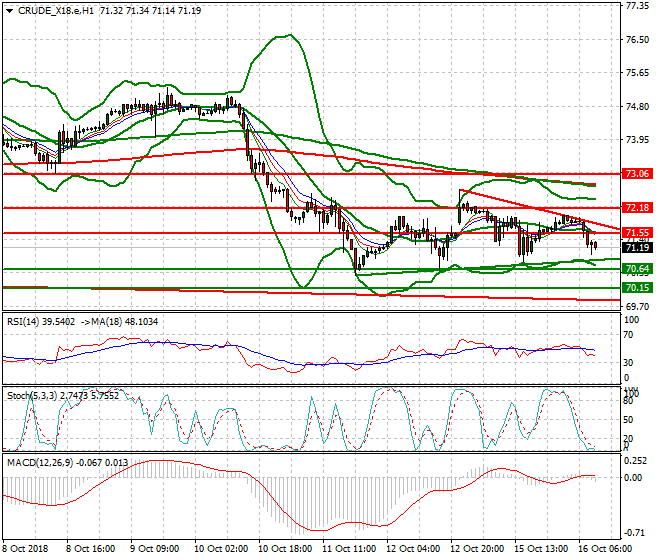Click the 77.35 price scale value
660x560 pixels.
point(637,6)
